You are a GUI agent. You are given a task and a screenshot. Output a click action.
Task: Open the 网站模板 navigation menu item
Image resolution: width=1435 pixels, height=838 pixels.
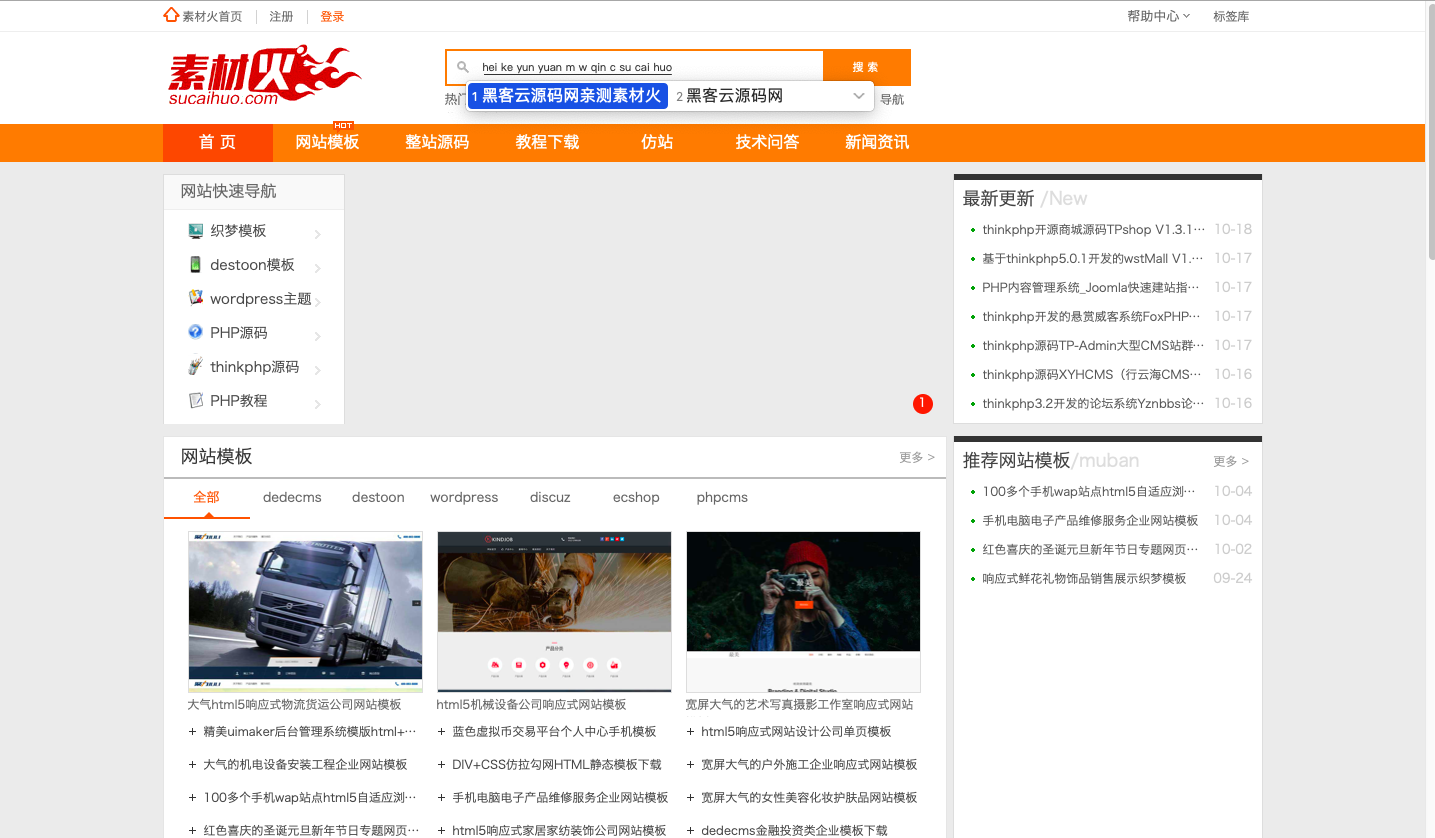pos(327,142)
